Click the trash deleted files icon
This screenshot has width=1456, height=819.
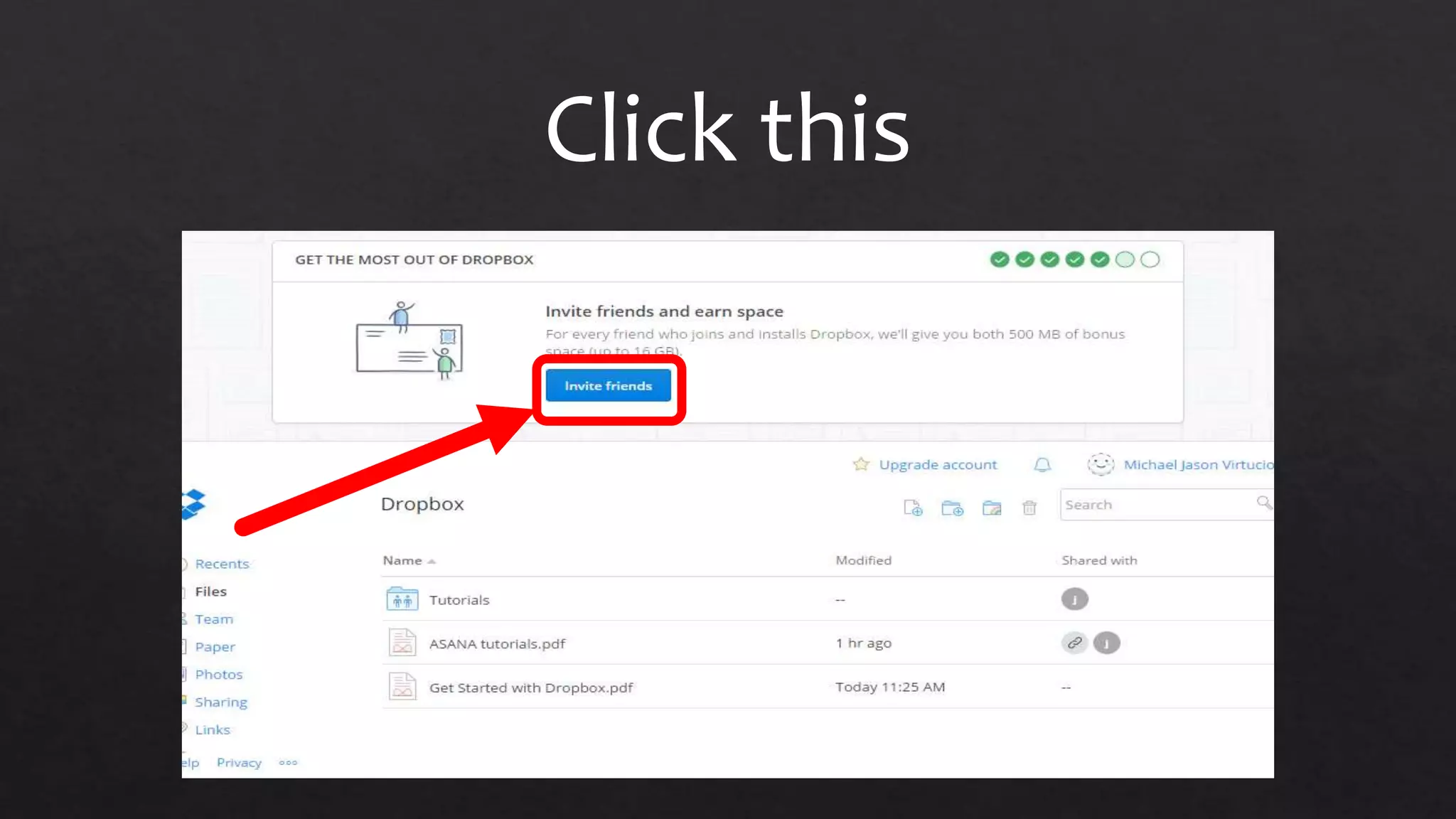1029,508
